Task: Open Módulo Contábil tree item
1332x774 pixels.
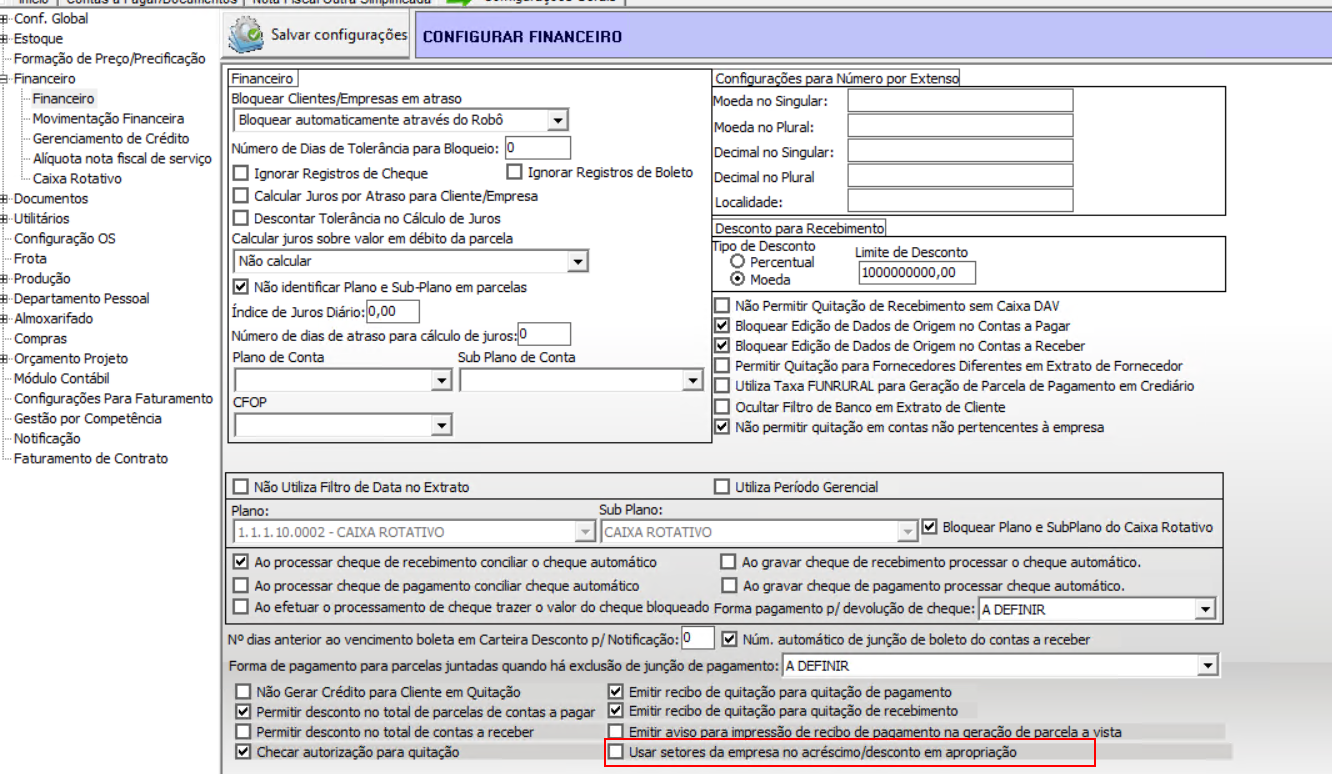Action: tap(61, 379)
